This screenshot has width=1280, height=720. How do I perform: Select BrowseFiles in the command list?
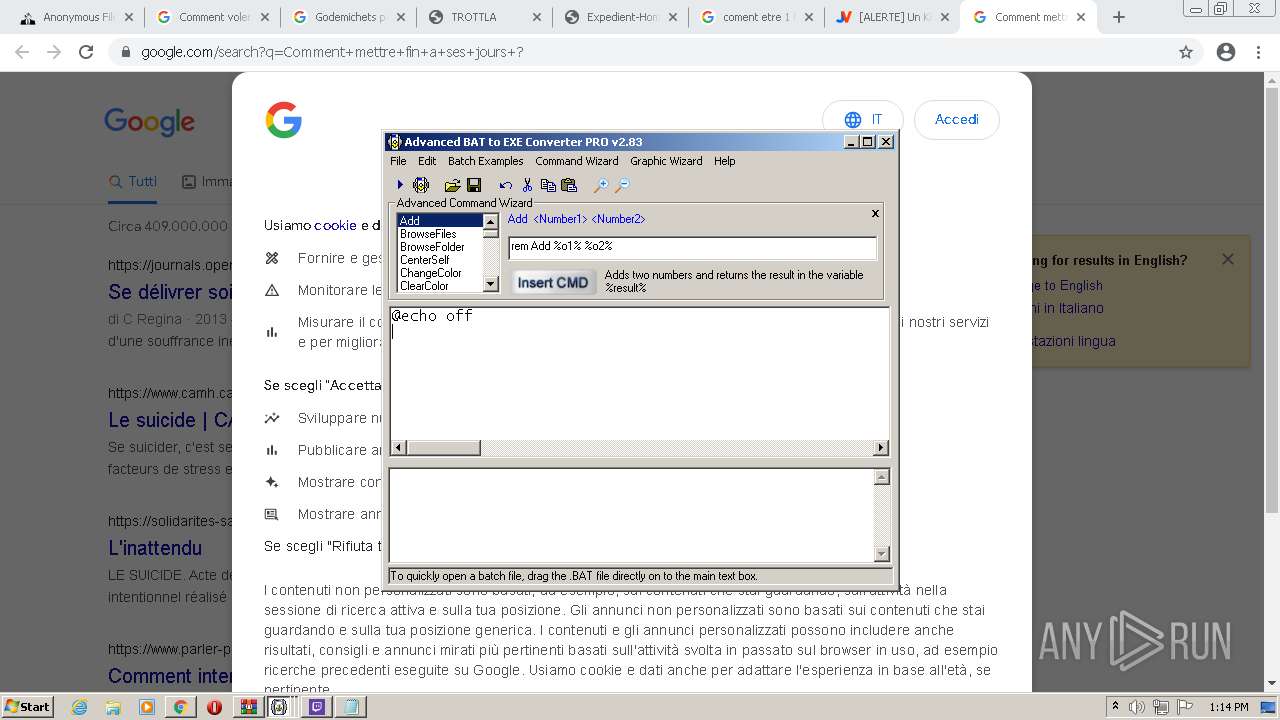[x=440, y=234]
